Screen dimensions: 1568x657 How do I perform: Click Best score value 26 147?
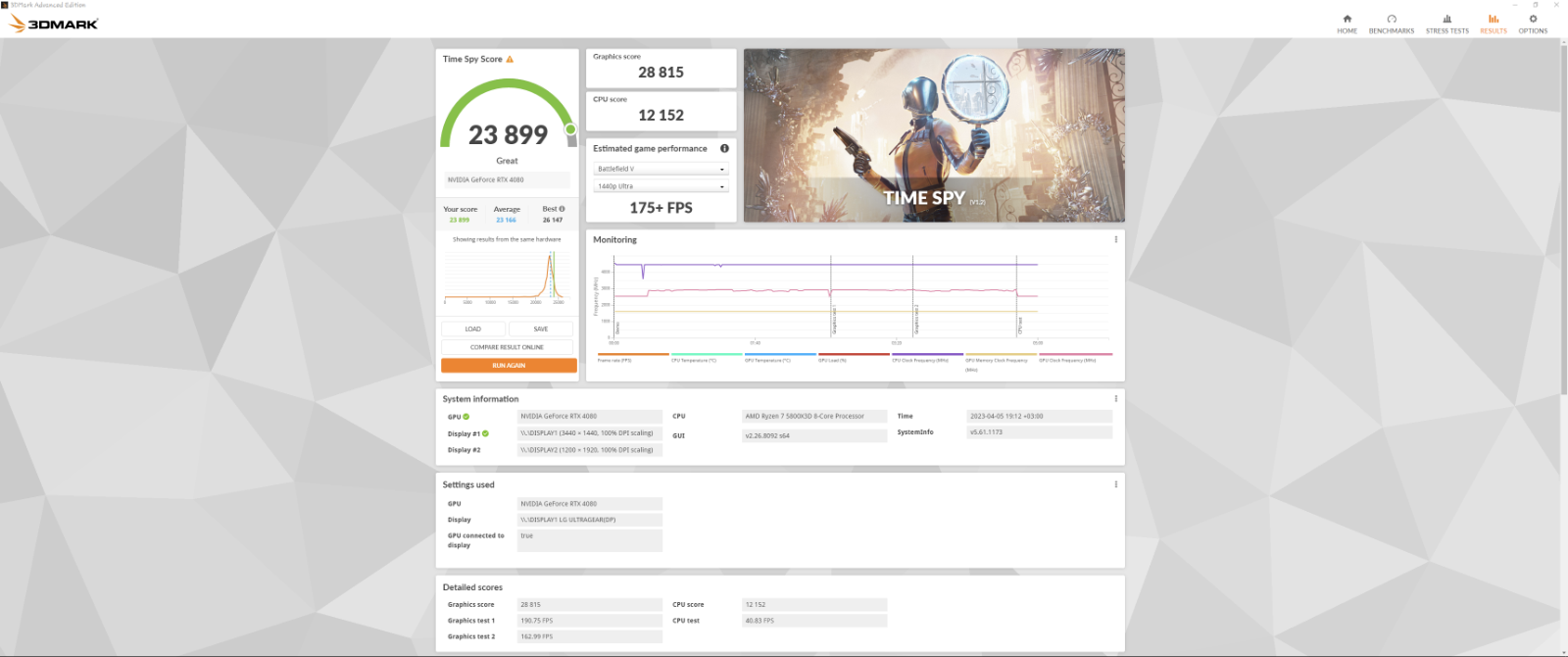click(x=553, y=220)
